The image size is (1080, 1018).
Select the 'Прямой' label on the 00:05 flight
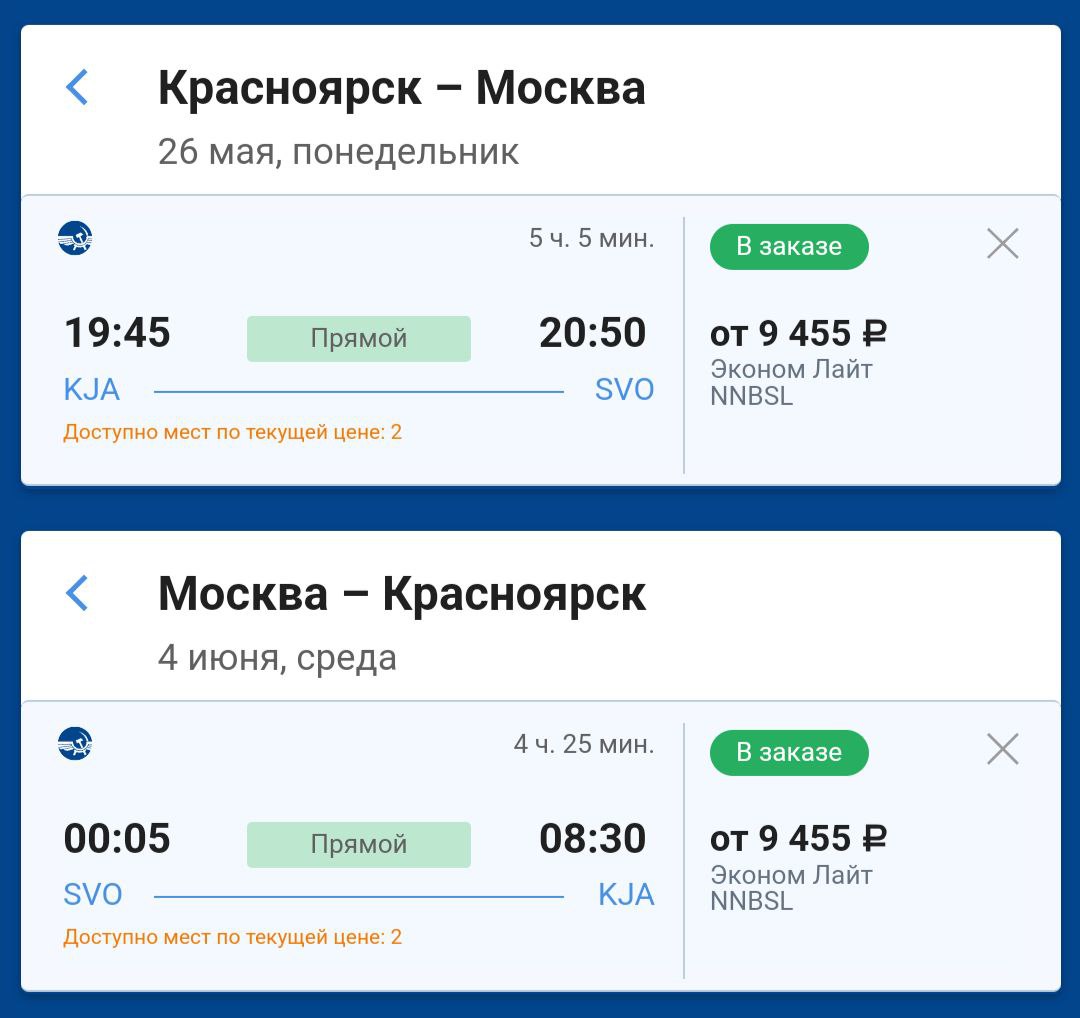[359, 844]
